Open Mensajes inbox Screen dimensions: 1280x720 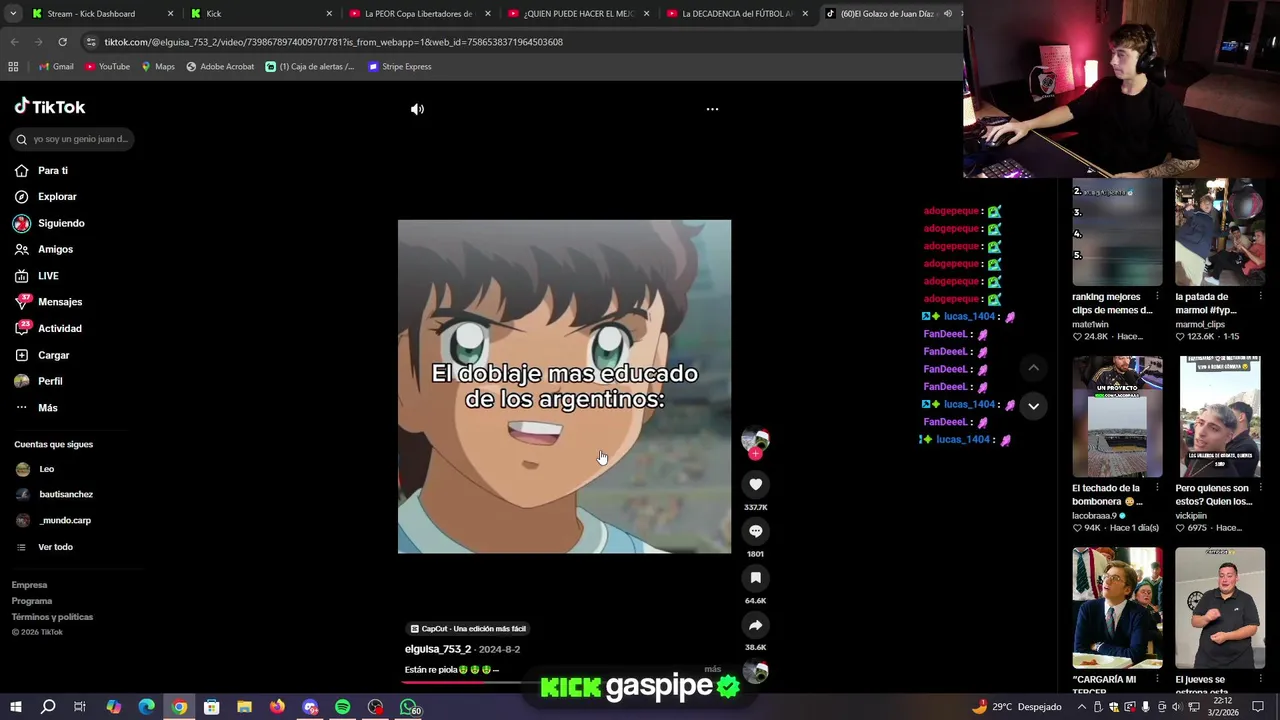coord(48,302)
